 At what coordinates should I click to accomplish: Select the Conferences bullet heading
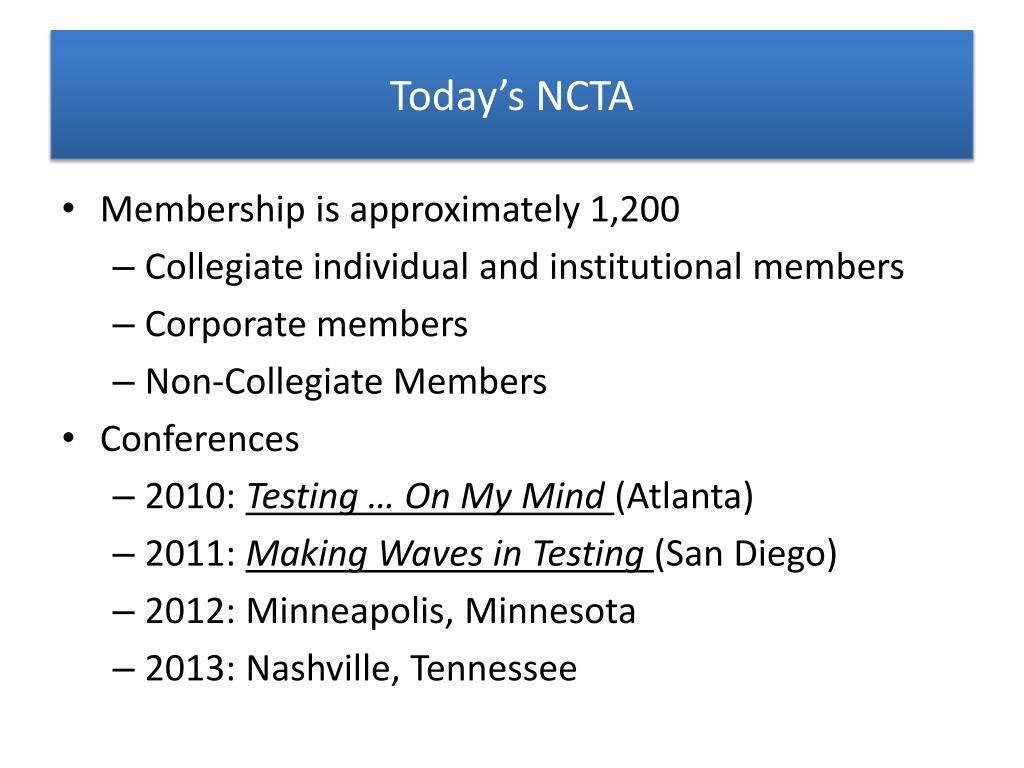coord(200,439)
